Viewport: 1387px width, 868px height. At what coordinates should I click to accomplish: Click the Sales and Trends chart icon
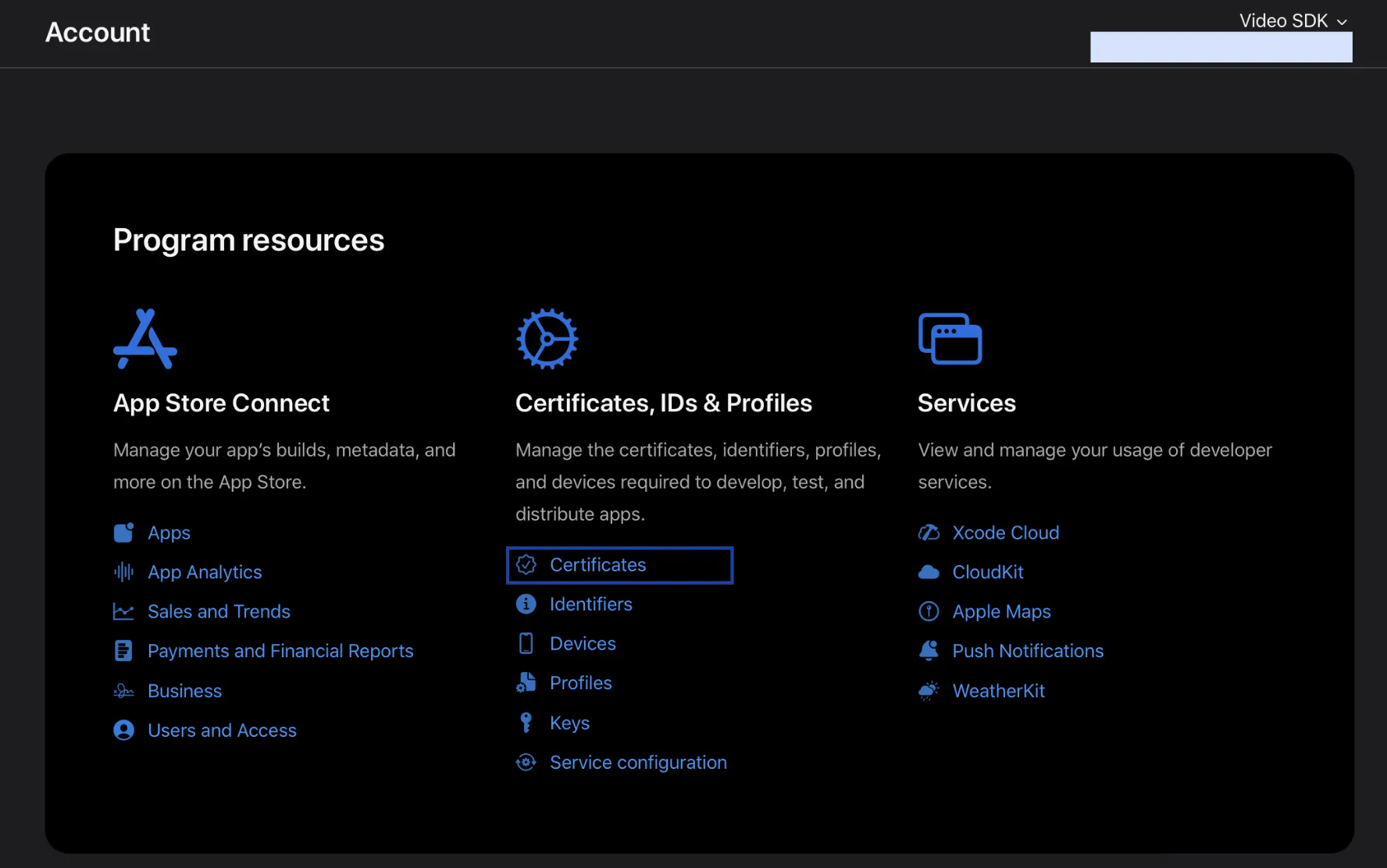(123, 611)
